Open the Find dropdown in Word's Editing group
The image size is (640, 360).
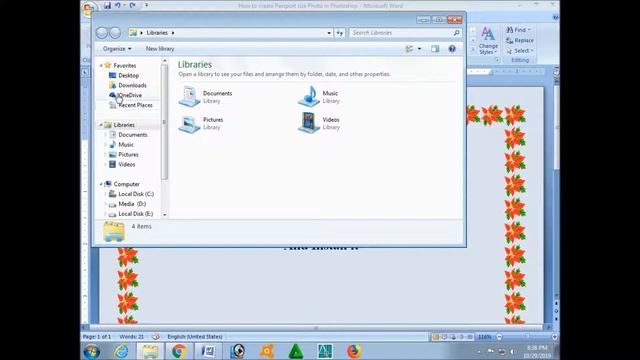518,30
